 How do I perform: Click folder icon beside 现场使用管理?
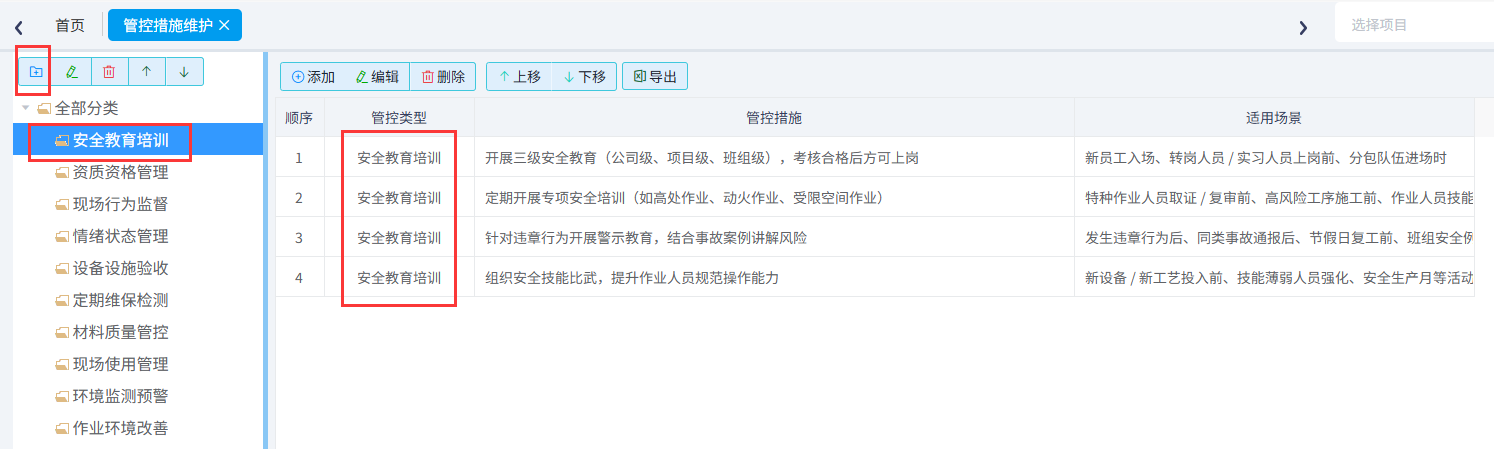click(62, 364)
